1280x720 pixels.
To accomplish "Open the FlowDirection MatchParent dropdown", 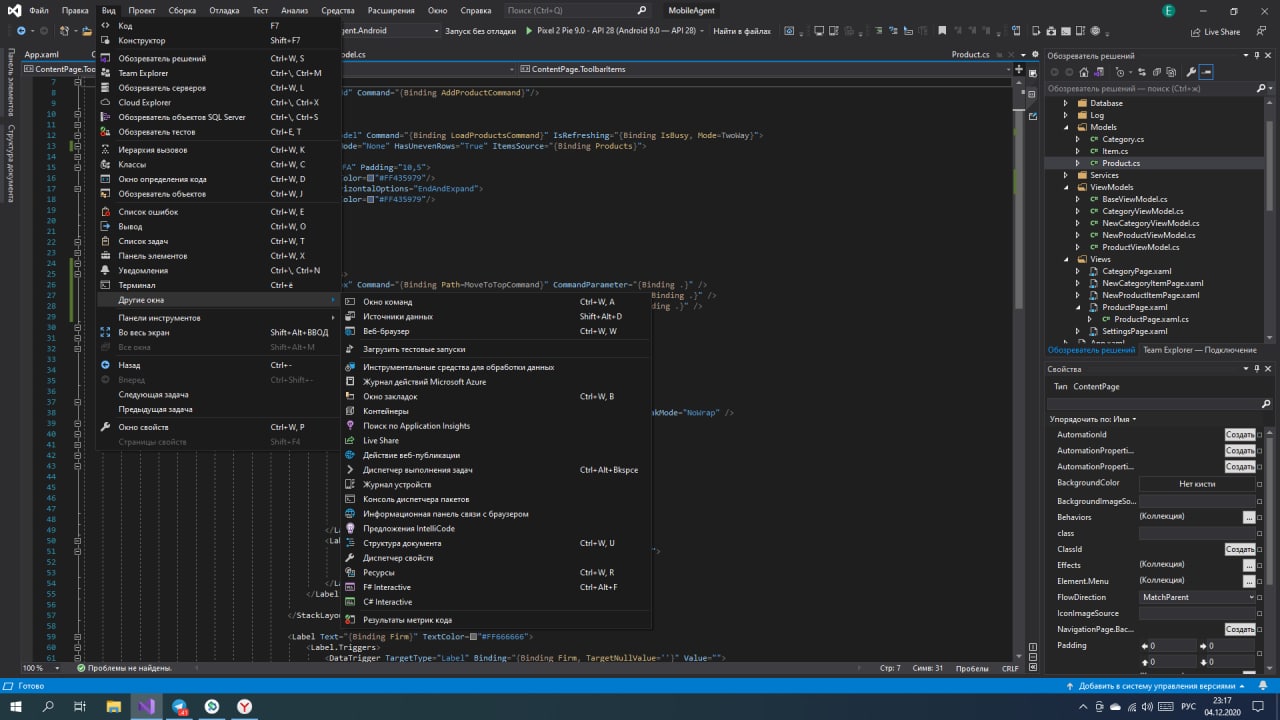I will tap(1197, 597).
